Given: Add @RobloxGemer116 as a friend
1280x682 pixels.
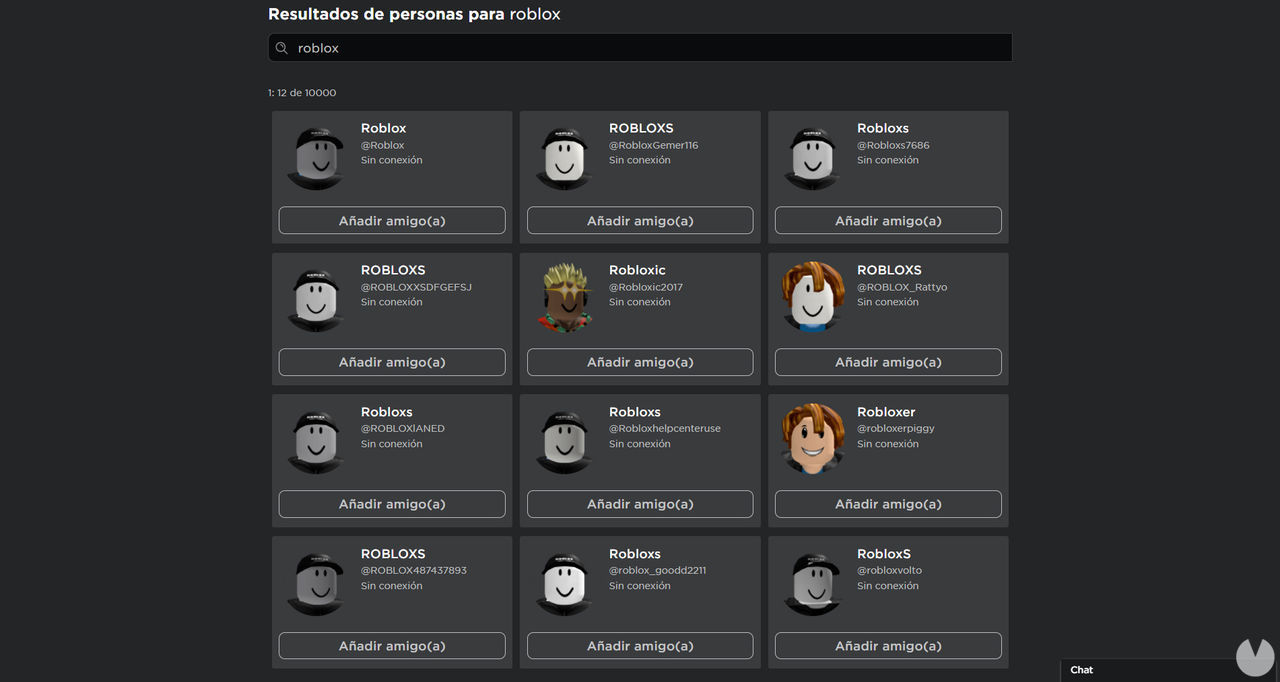Looking at the screenshot, I should click(640, 220).
